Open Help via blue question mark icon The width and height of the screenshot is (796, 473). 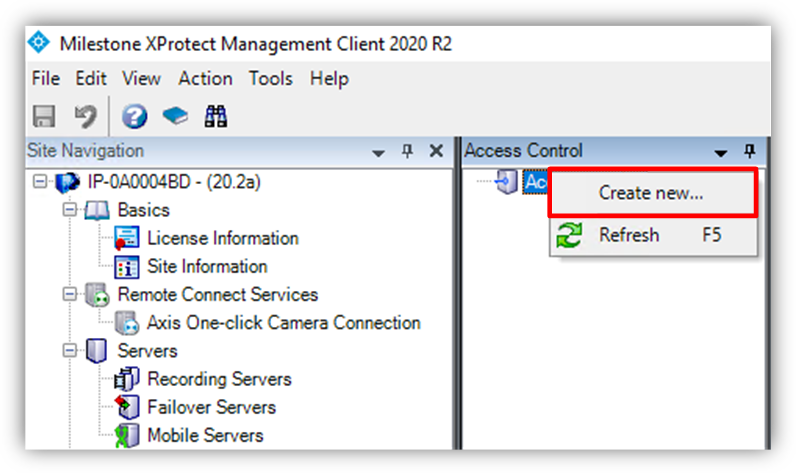(x=135, y=116)
